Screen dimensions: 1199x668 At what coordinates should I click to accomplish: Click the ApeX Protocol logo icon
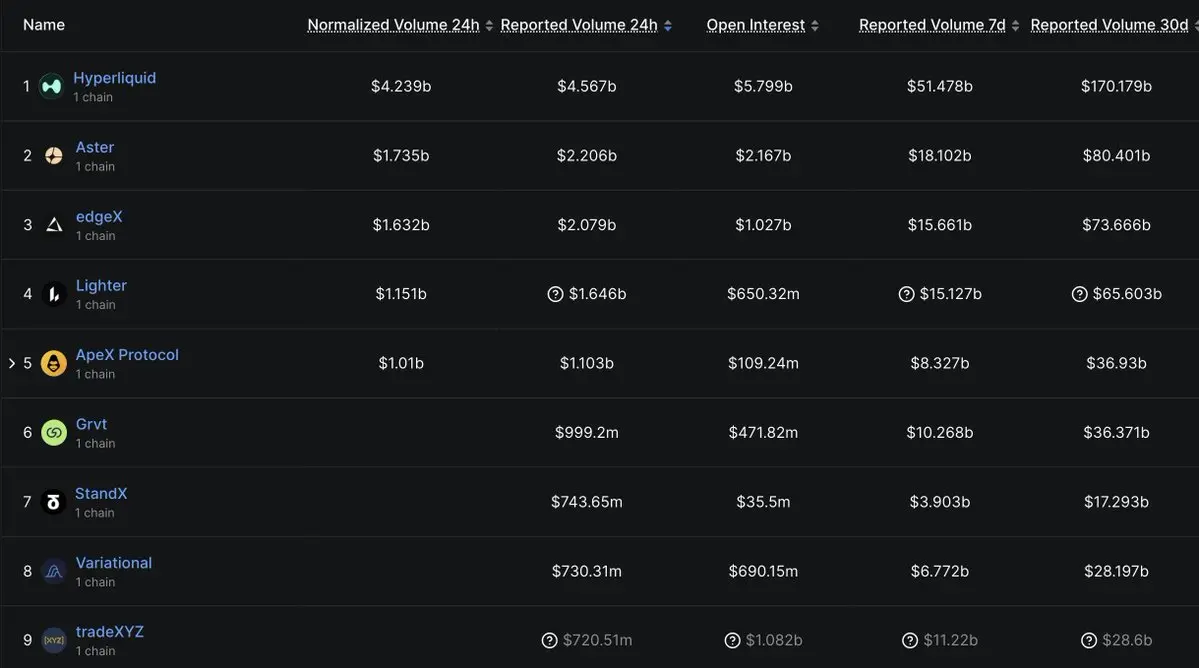coord(54,363)
